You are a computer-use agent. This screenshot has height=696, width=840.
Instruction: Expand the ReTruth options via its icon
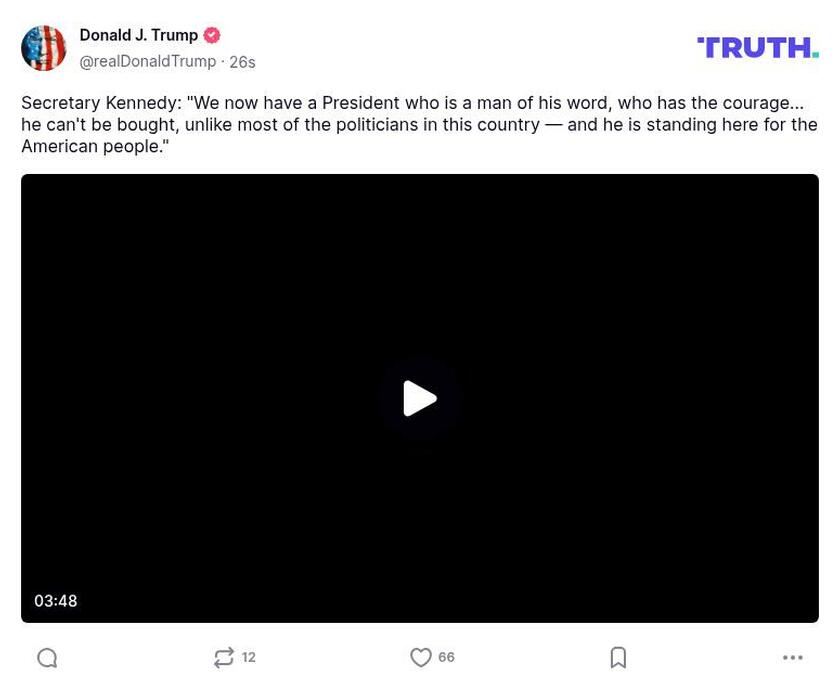[x=225, y=657]
